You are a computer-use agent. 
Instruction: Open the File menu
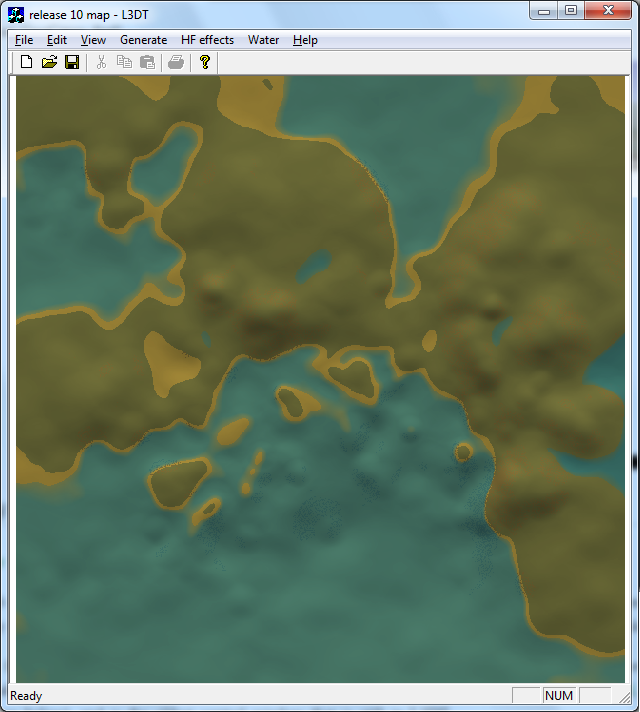[24, 40]
